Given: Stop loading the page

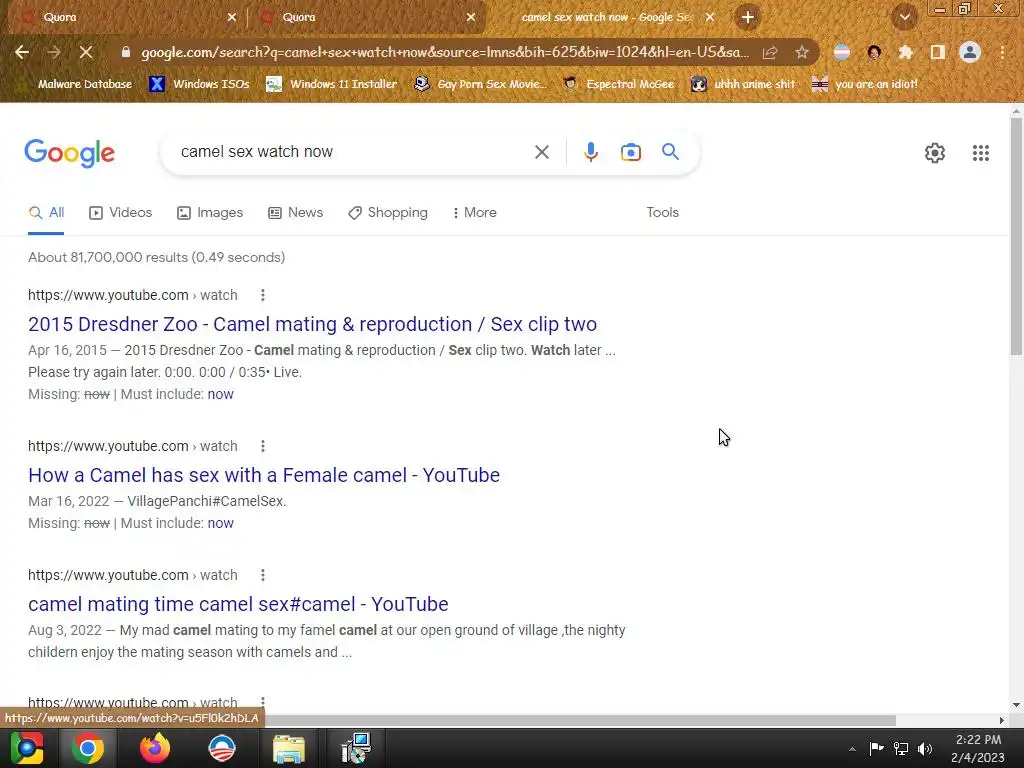Looking at the screenshot, I should coord(86,52).
